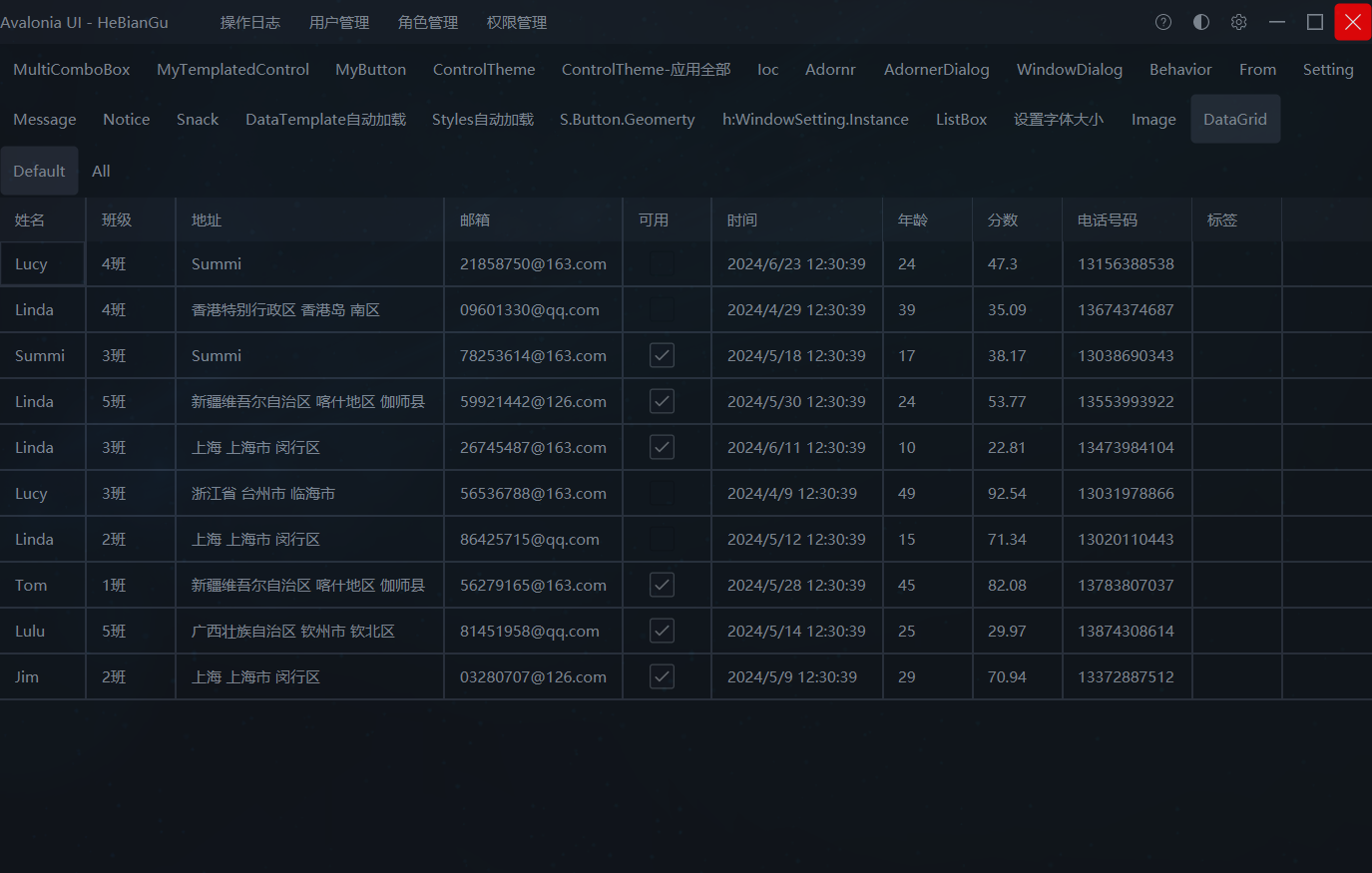Switch to the Ioc tab
The image size is (1372, 873).
coord(768,69)
